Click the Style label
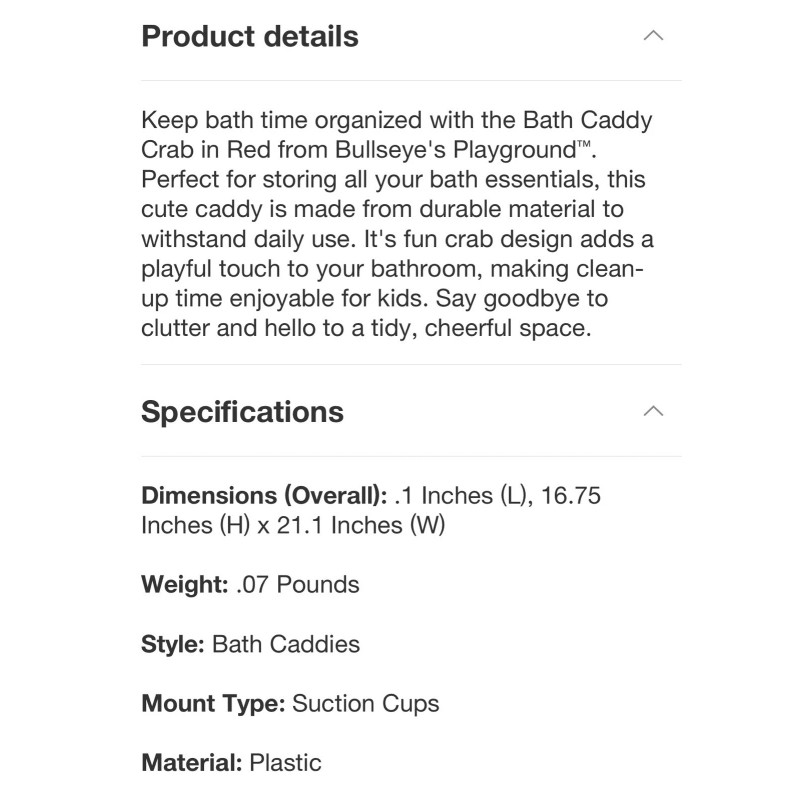 (x=173, y=644)
